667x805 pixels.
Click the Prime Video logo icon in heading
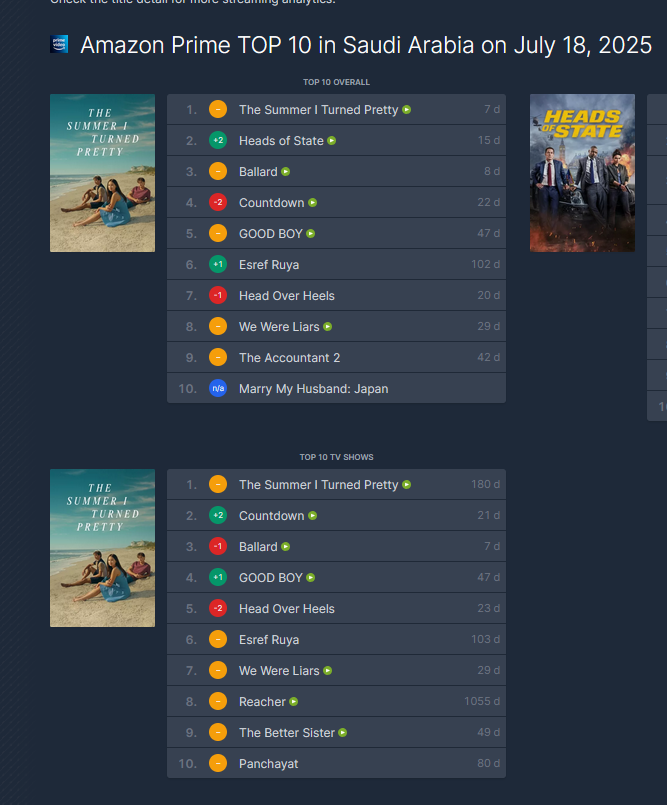pyautogui.click(x=59, y=45)
